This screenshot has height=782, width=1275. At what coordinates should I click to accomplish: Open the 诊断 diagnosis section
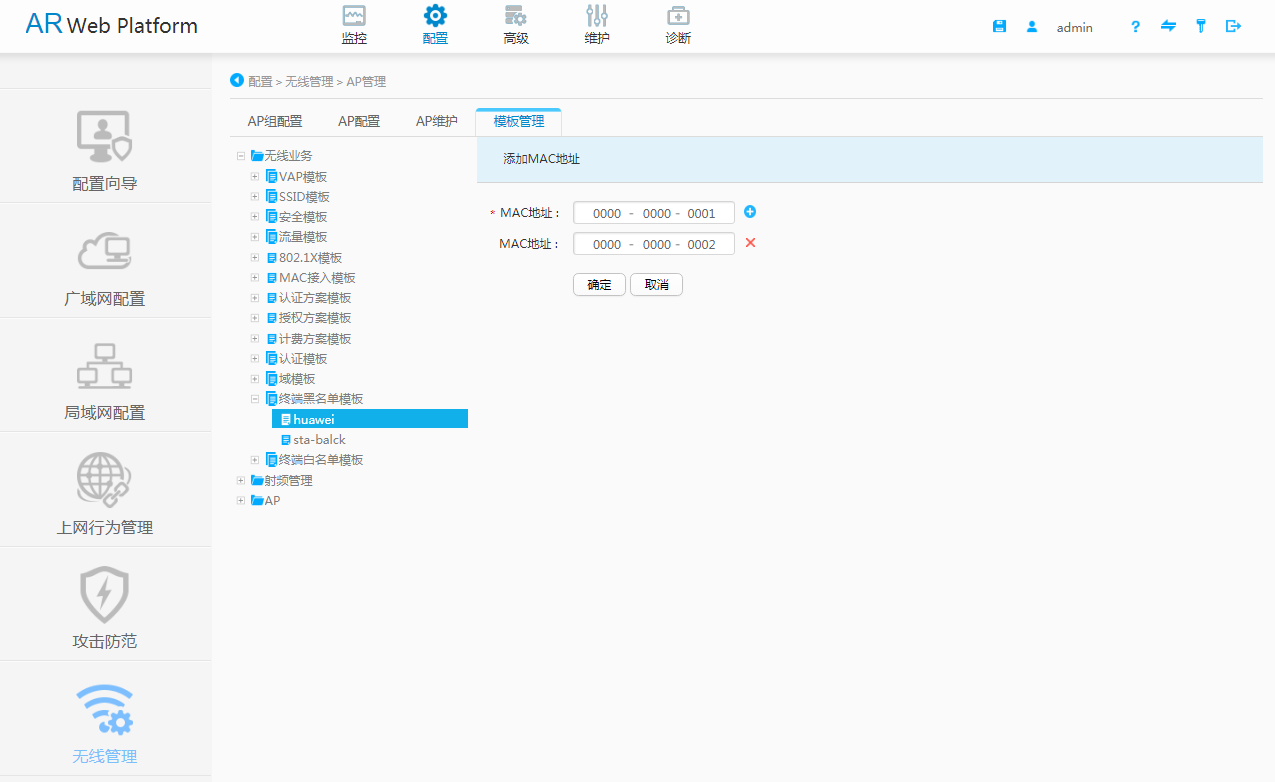tap(677, 24)
